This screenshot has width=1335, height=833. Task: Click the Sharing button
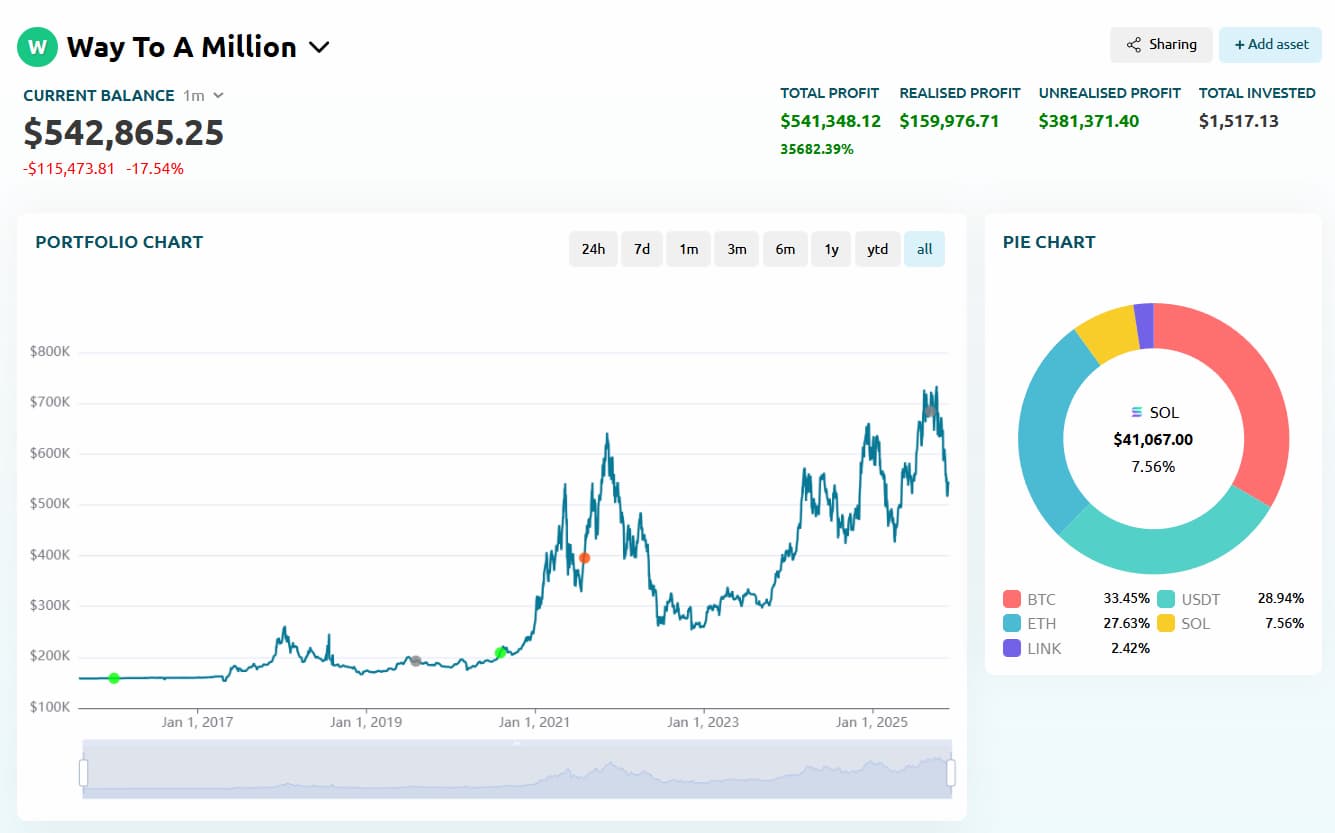point(1161,44)
